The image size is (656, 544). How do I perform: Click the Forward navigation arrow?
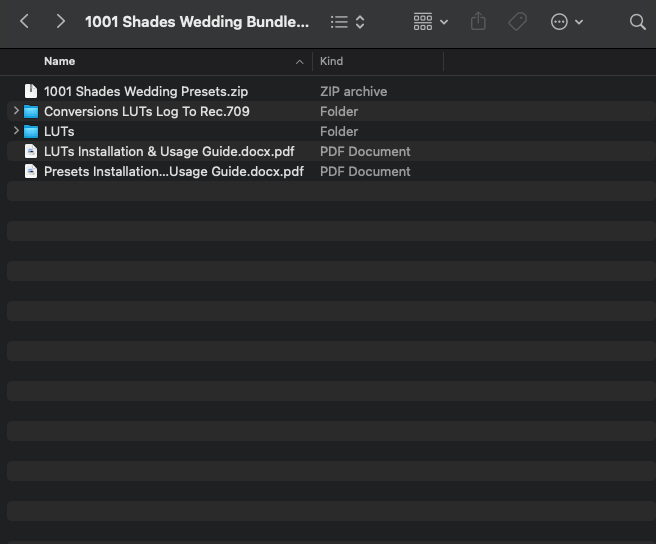61,21
